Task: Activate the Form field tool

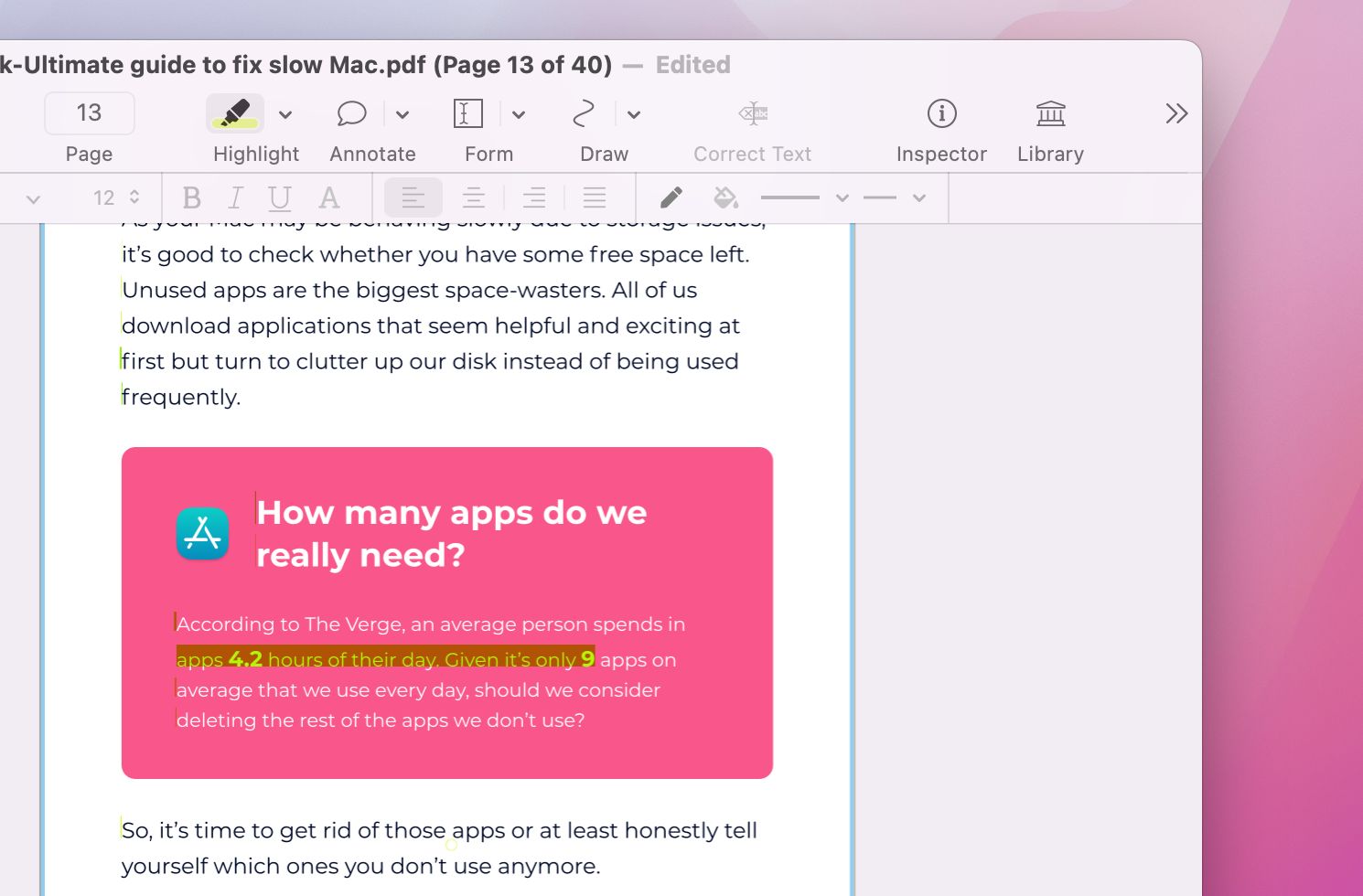Action: coord(467,113)
